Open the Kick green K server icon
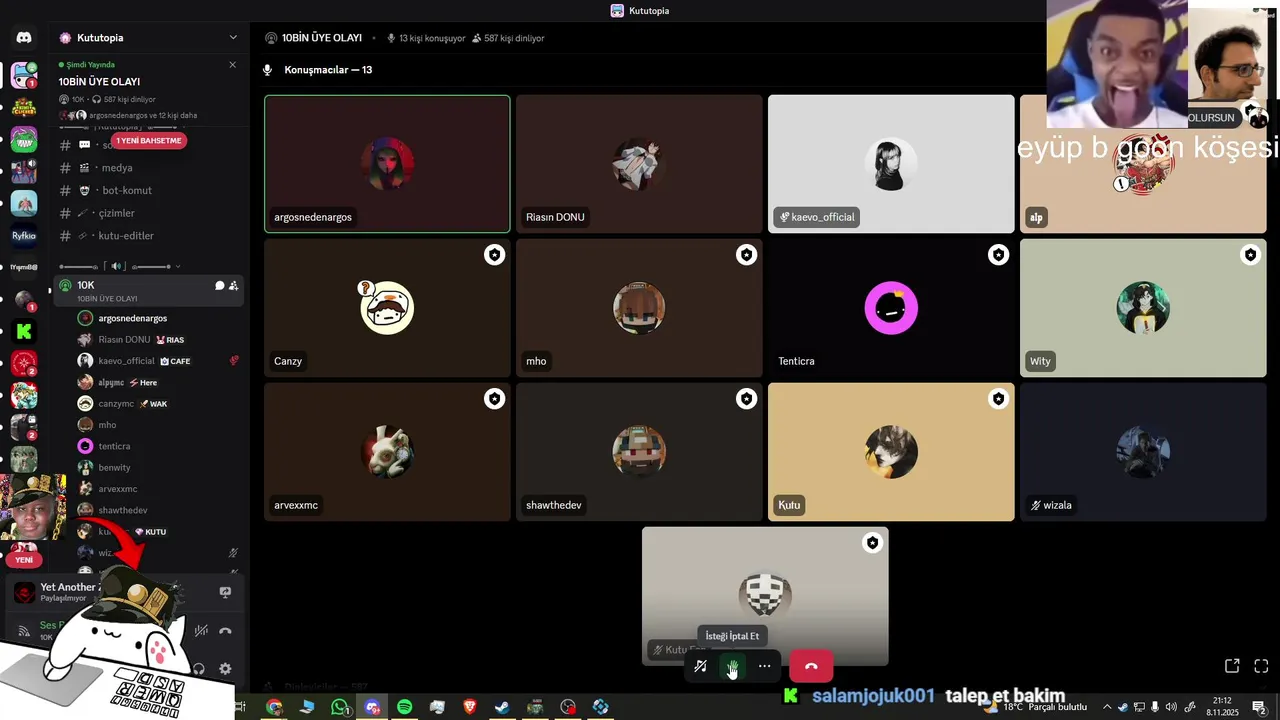The width and height of the screenshot is (1280, 720). pos(24,331)
